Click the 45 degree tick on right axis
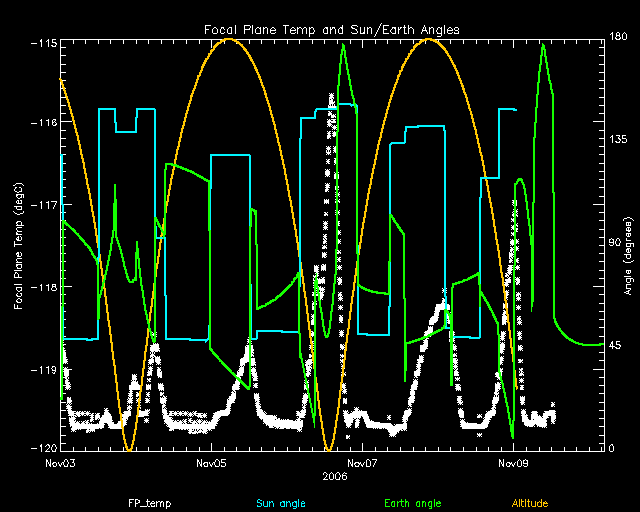Screen dimensions: 640x512 pyautogui.click(x=614, y=346)
